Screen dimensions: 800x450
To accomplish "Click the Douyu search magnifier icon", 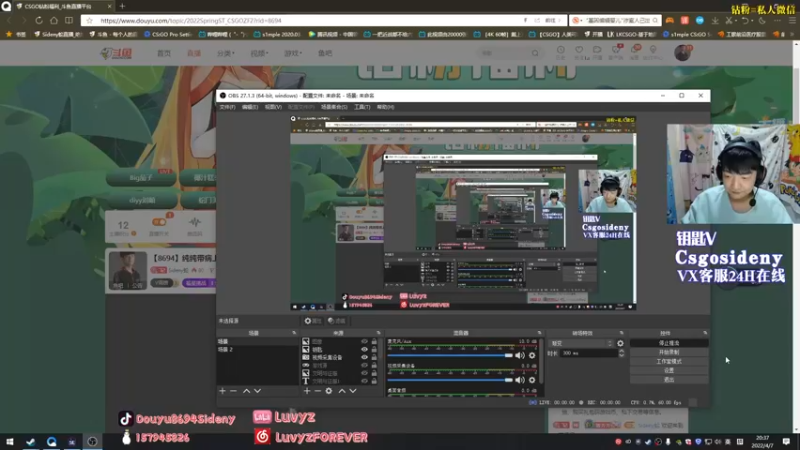I will pos(535,53).
